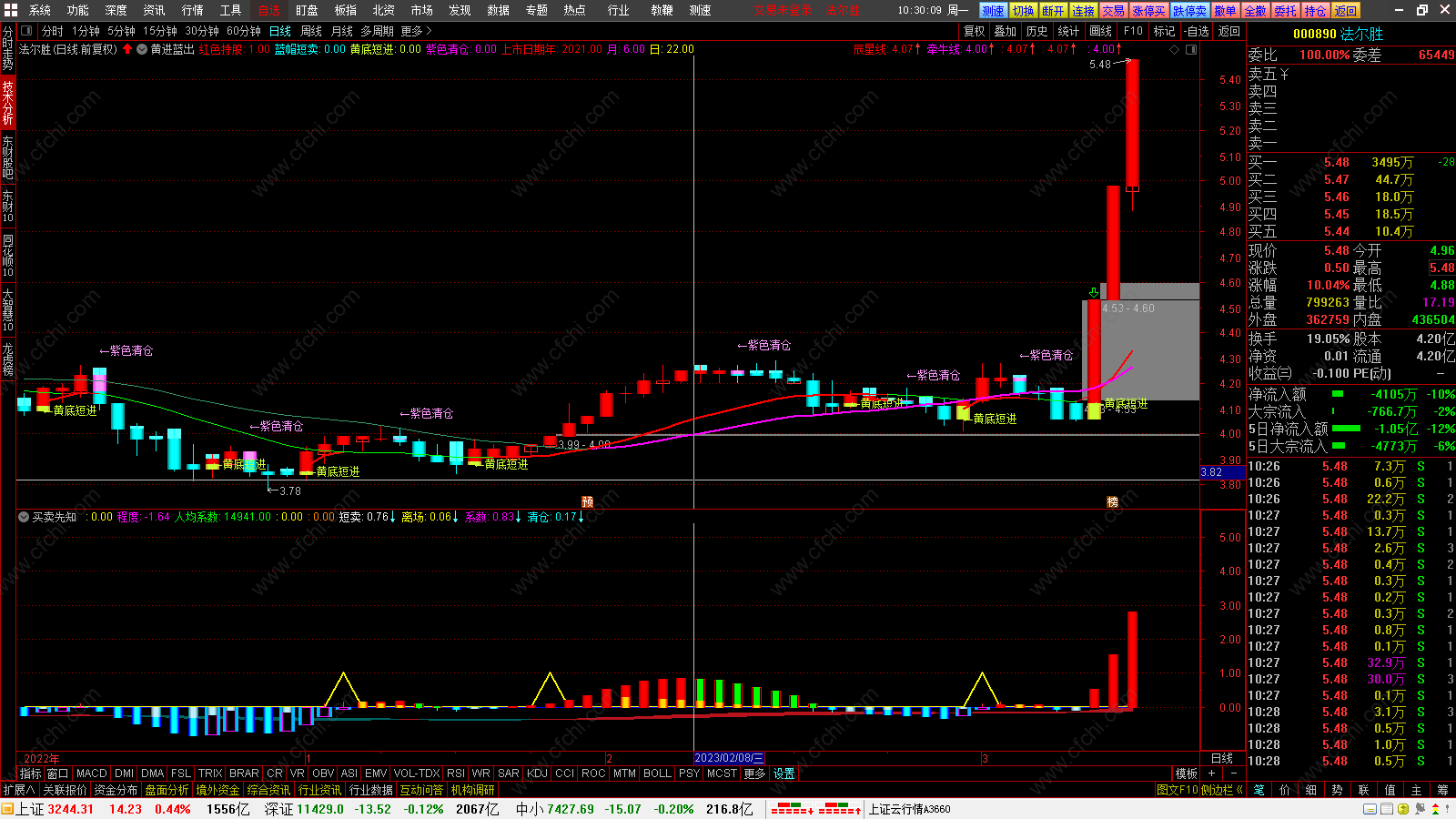The height and width of the screenshot is (819, 1456).
Task: Expand the 扩展 panel
Action: coord(18,790)
